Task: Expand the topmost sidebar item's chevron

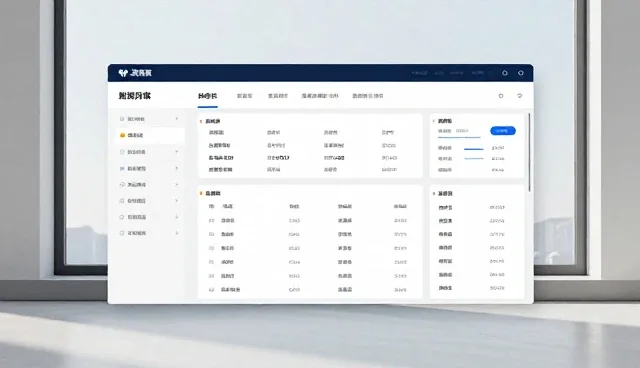Action: [177, 119]
